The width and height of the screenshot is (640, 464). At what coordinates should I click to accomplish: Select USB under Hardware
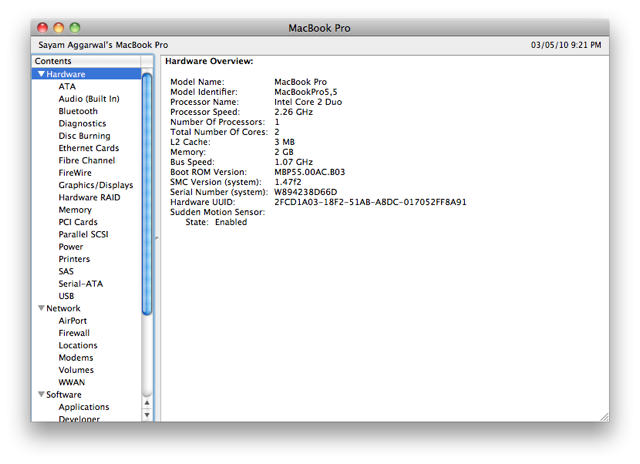pyautogui.click(x=66, y=296)
